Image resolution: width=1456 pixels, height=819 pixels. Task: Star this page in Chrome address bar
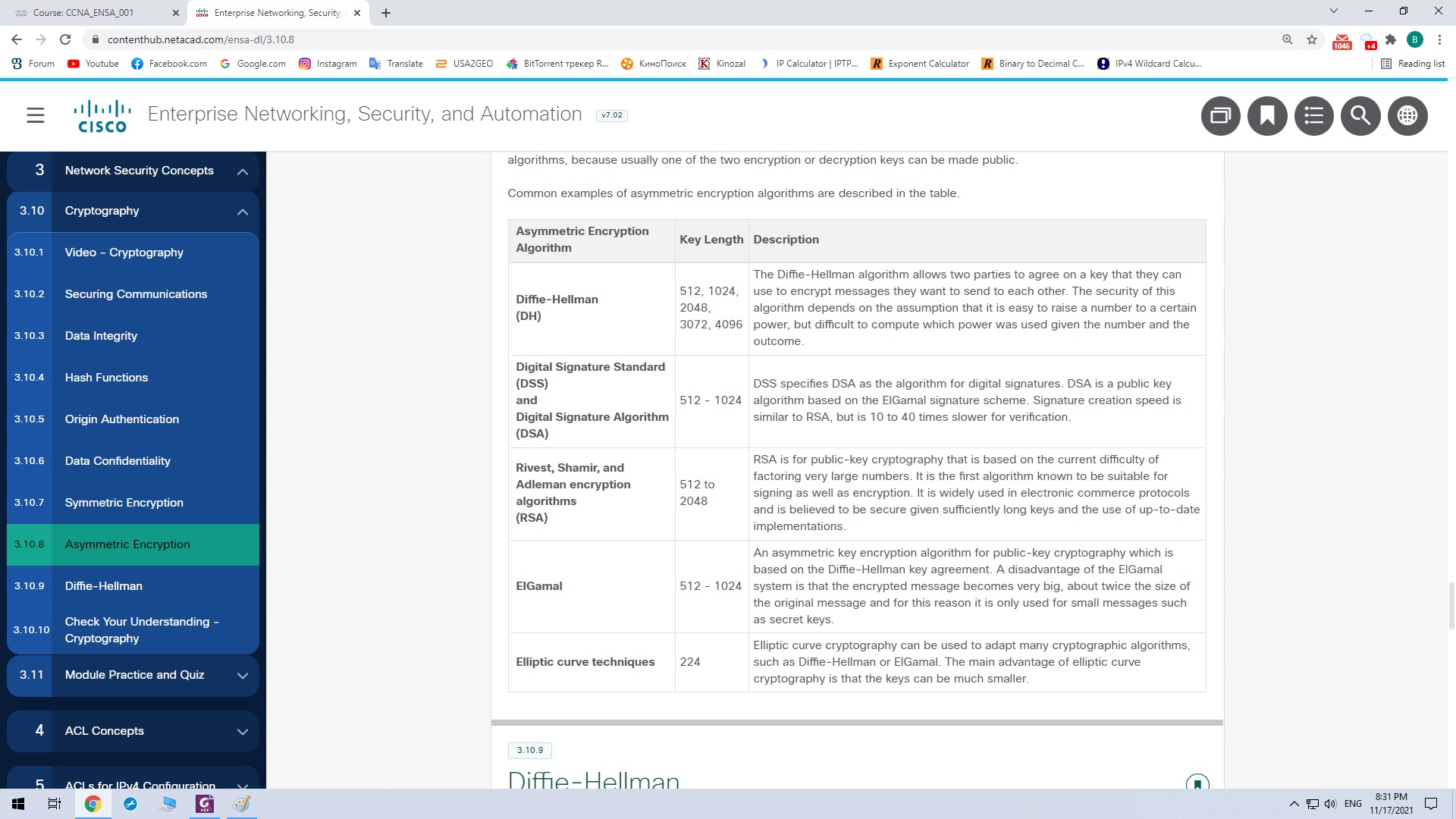point(1312,39)
